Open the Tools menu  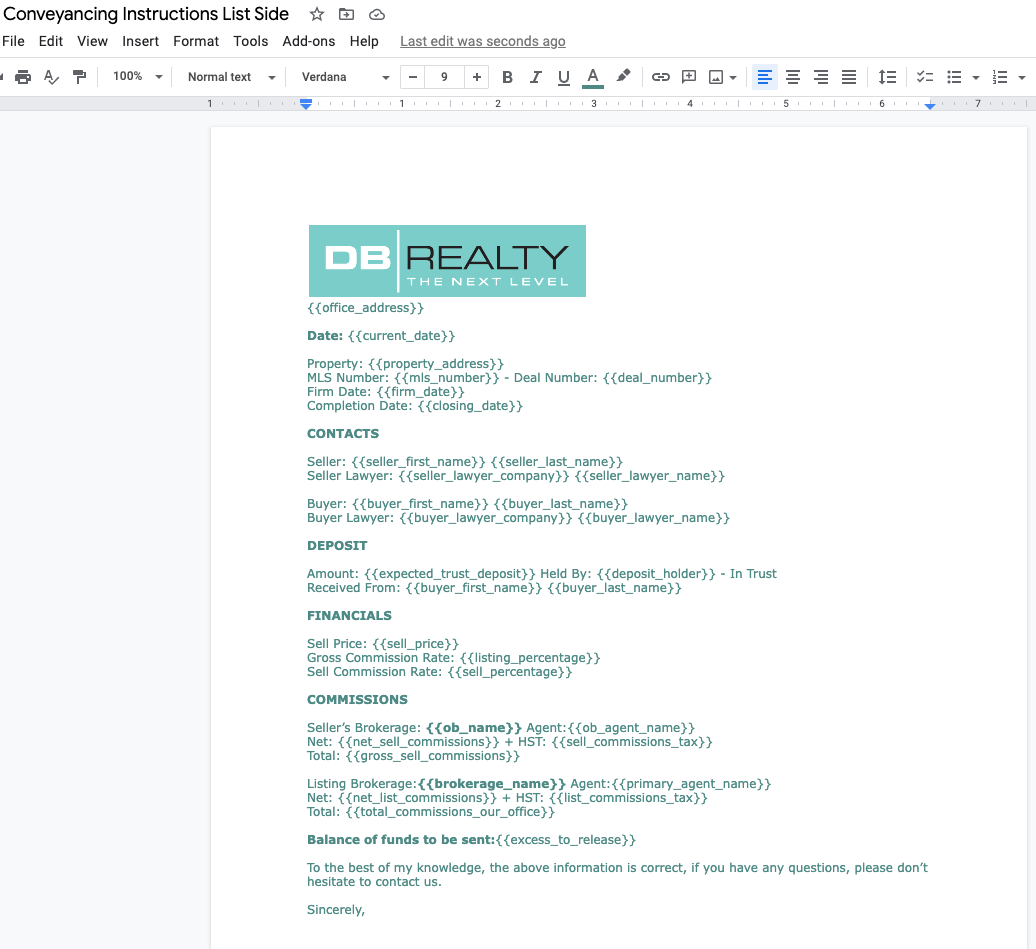click(250, 41)
